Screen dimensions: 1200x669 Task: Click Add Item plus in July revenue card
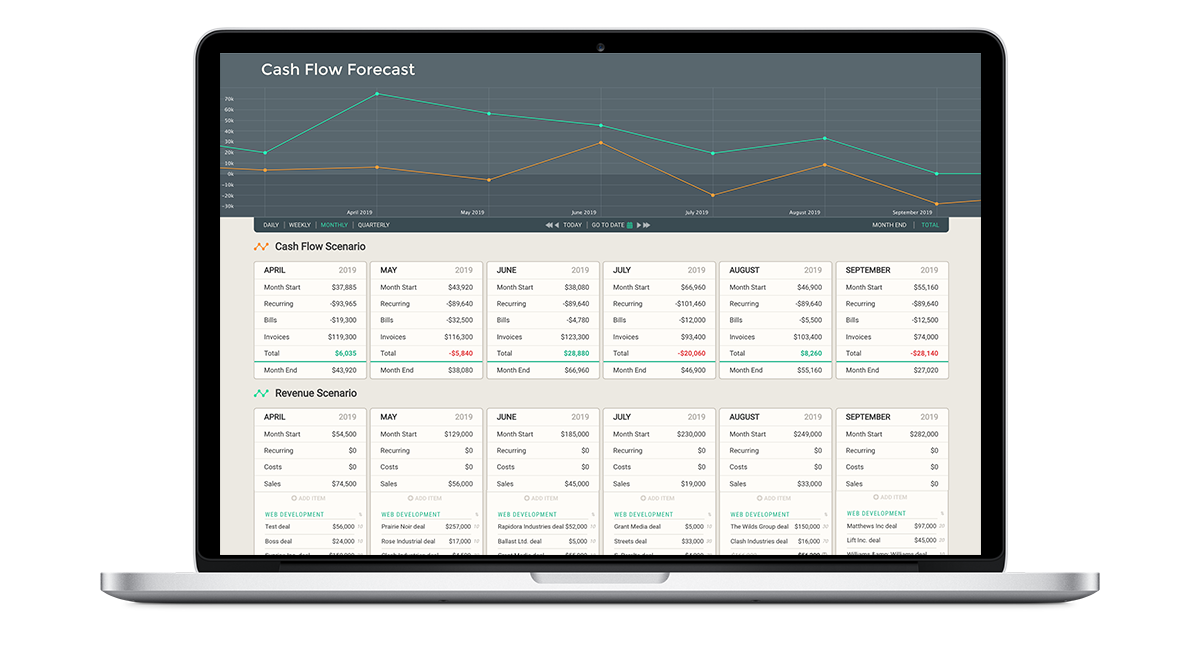click(x=643, y=498)
